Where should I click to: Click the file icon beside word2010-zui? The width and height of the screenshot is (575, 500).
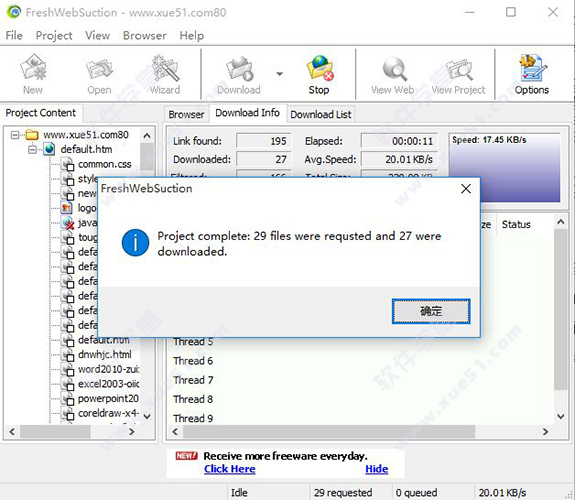pyautogui.click(x=67, y=369)
